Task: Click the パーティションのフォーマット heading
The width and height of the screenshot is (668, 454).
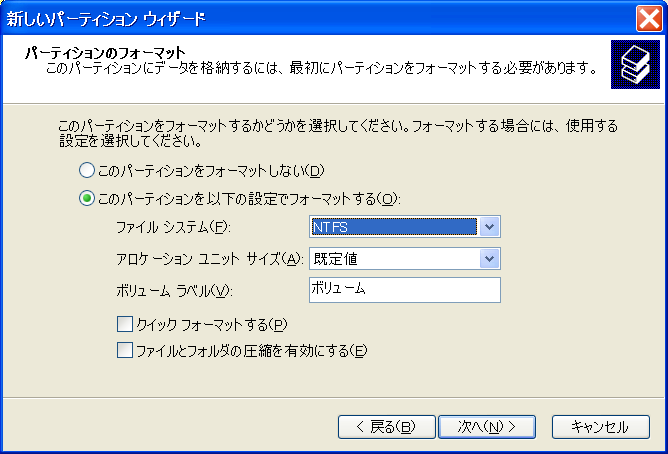Action: coord(105,53)
